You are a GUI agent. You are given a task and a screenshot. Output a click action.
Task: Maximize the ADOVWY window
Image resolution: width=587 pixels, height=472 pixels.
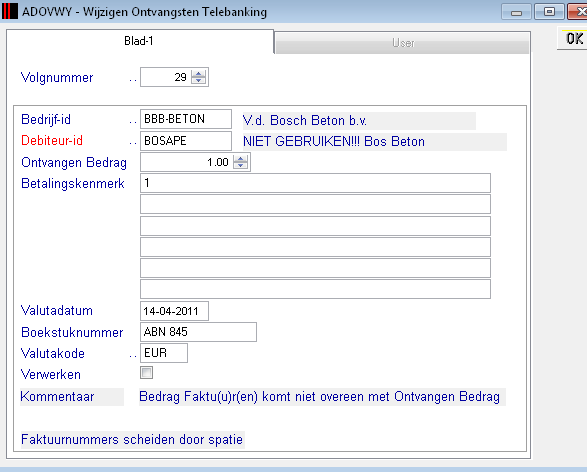[549, 12]
